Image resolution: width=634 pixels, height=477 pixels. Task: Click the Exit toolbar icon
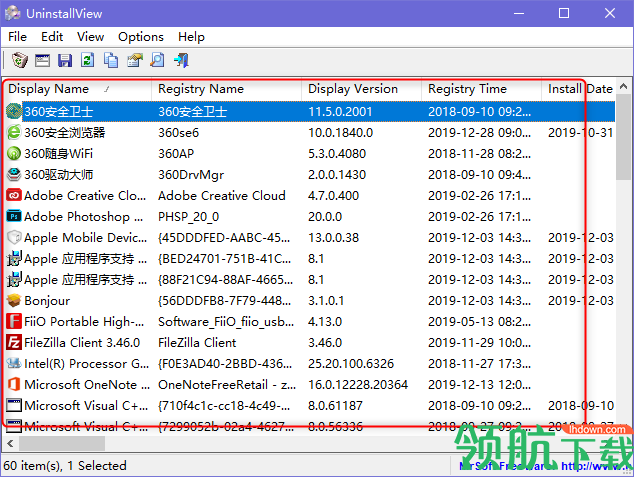[181, 60]
